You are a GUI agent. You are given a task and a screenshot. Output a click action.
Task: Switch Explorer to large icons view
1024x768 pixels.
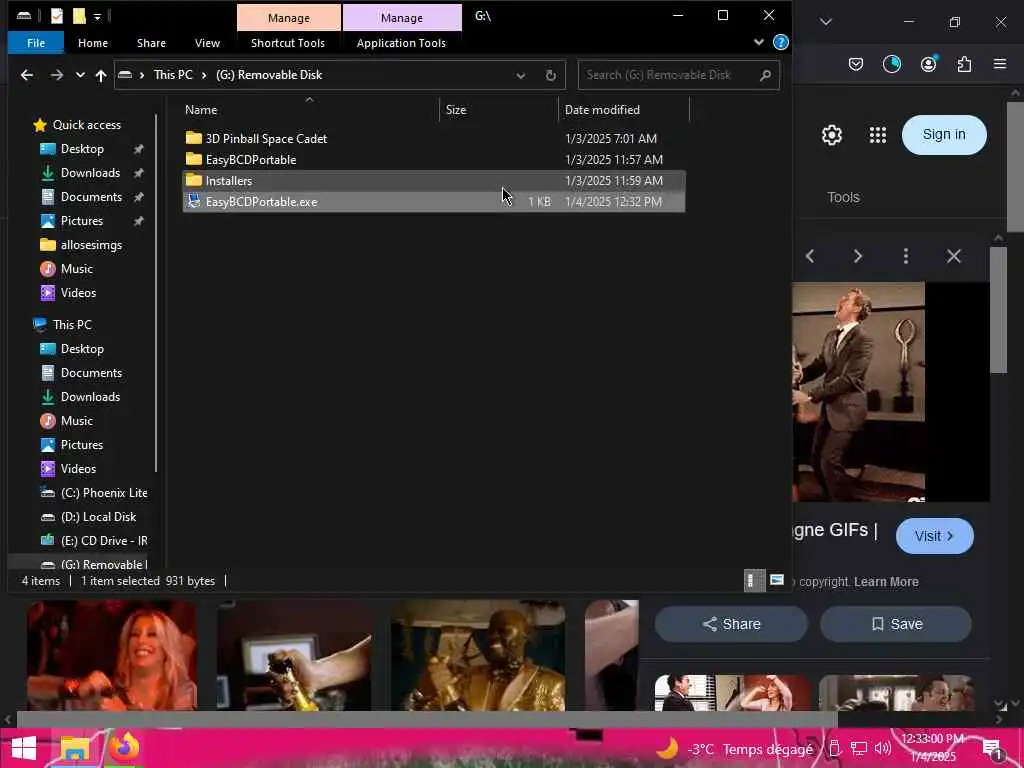[776, 580]
